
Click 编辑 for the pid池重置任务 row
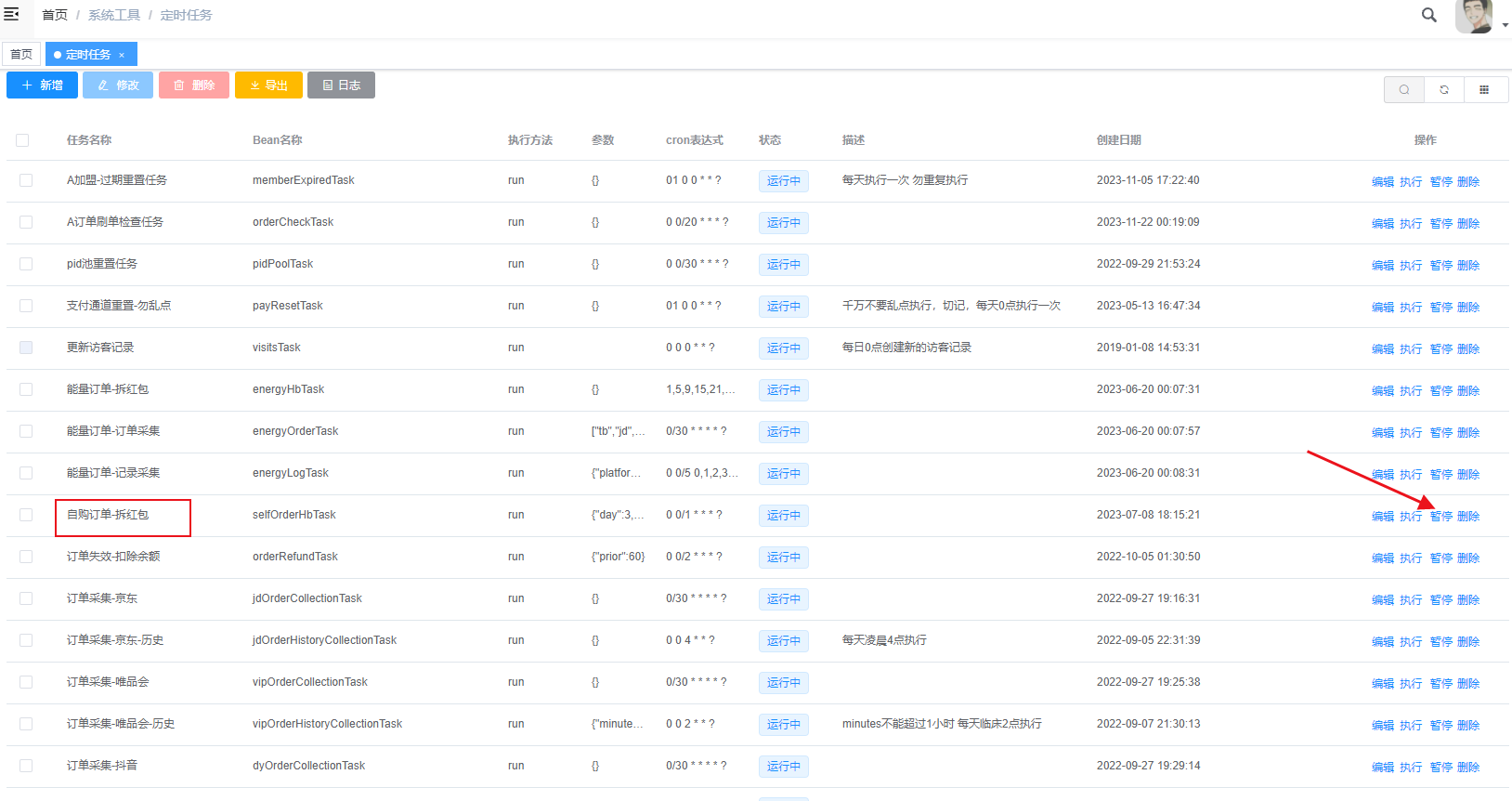pyautogui.click(x=1383, y=266)
